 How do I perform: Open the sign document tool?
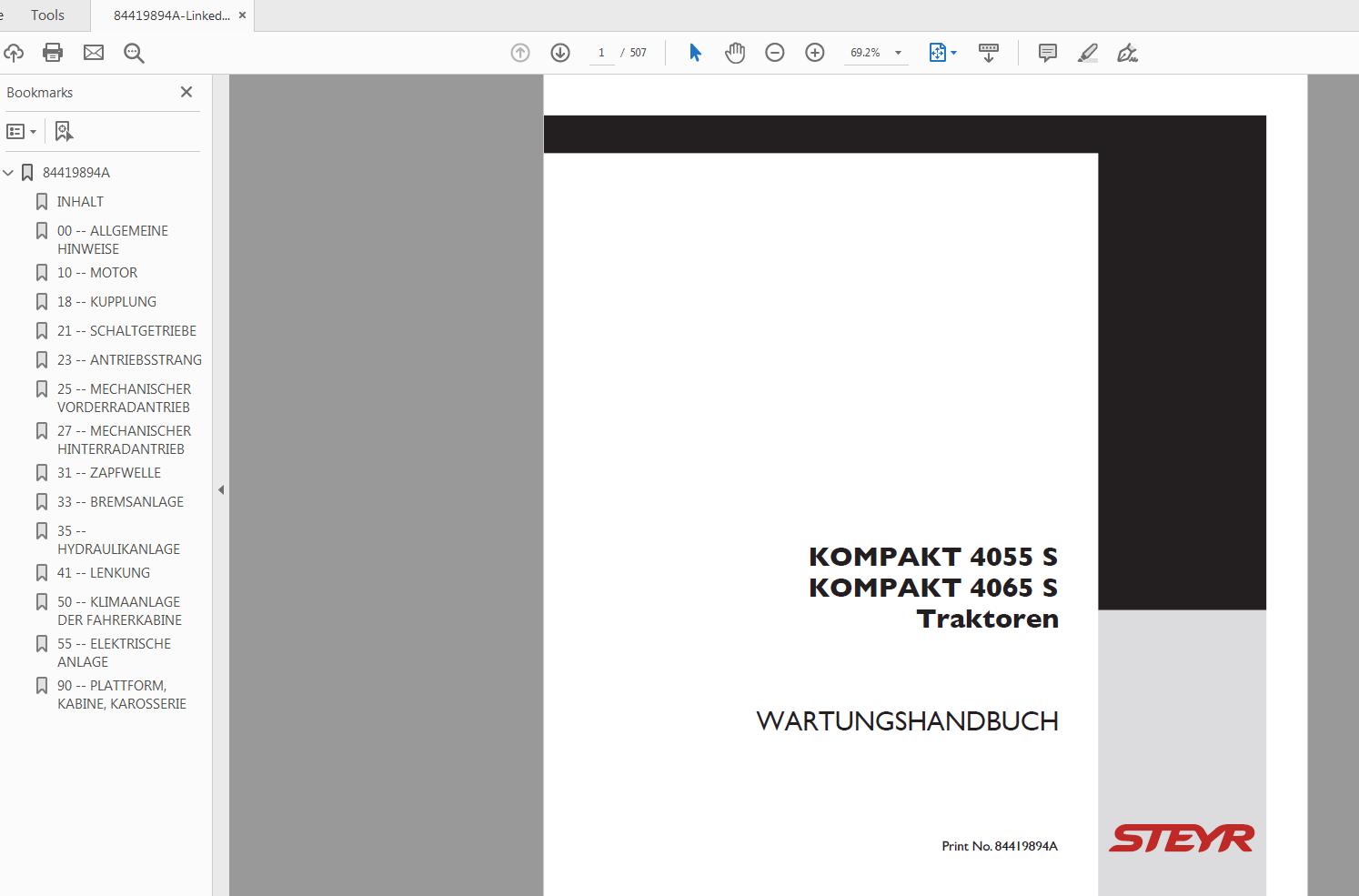1128,53
